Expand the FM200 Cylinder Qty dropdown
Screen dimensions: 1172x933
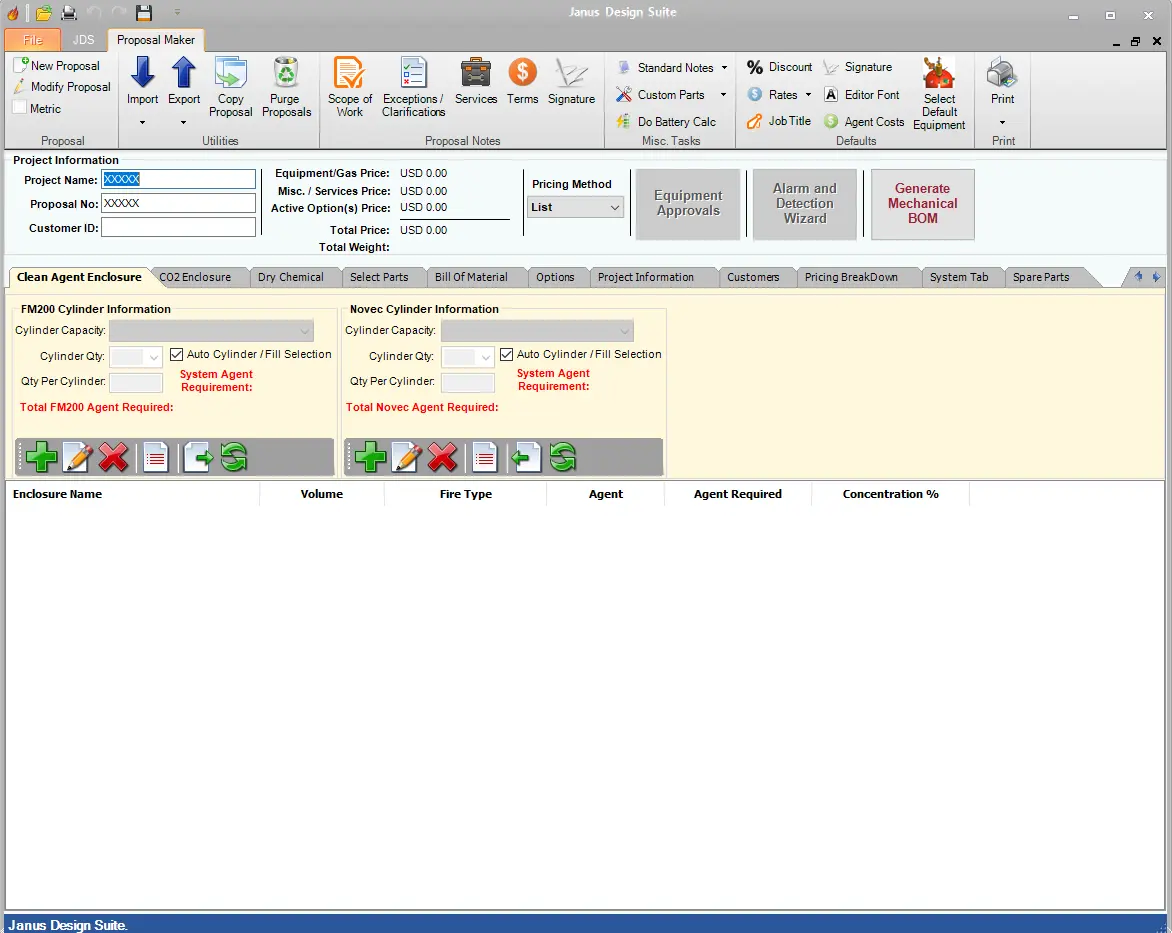153,357
